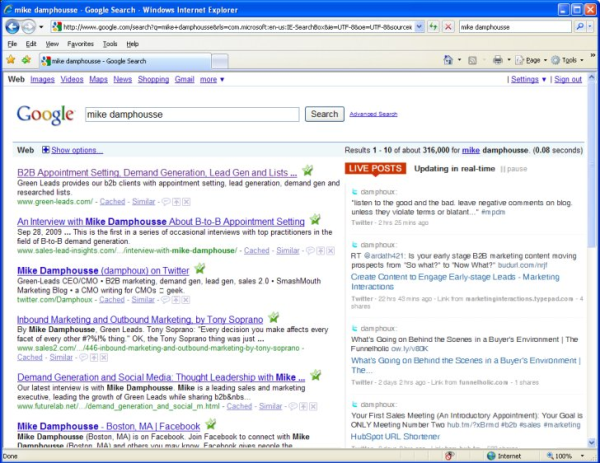Click the Sign out link
Image resolution: width=600 pixels, height=463 pixels.
pyautogui.click(x=568, y=79)
